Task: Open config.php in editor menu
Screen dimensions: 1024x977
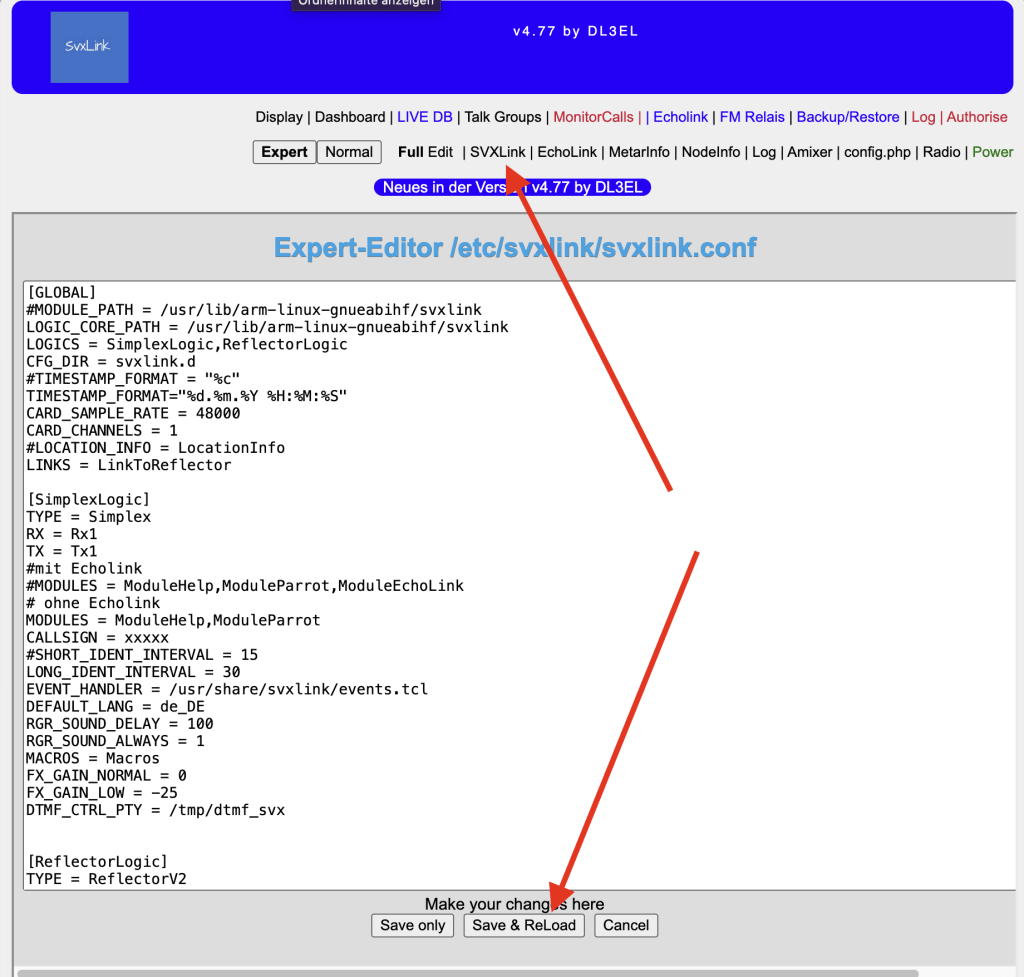Action: (x=878, y=152)
